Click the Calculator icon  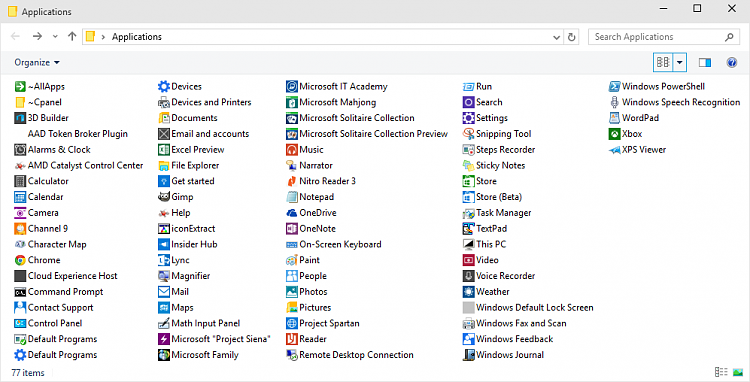pos(20,181)
